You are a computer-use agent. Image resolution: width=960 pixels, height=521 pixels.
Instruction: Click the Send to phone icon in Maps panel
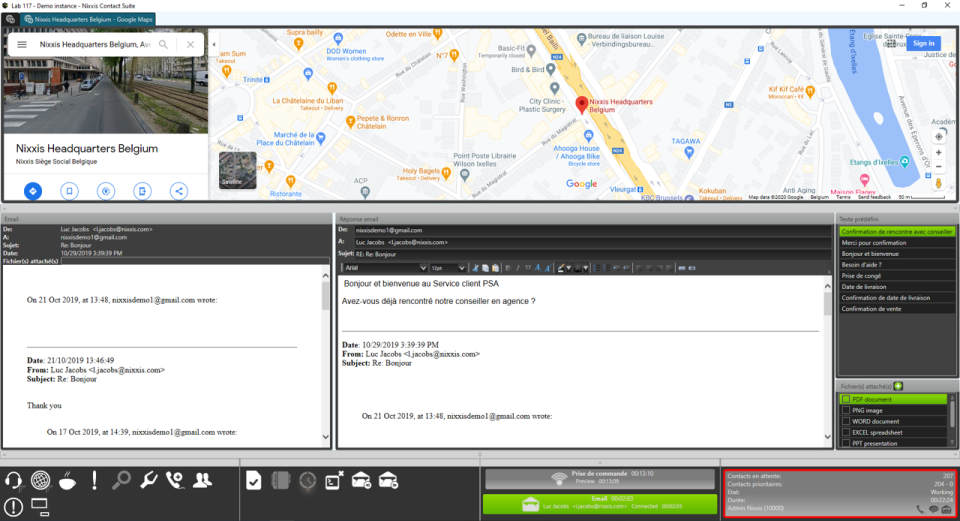[x=142, y=191]
